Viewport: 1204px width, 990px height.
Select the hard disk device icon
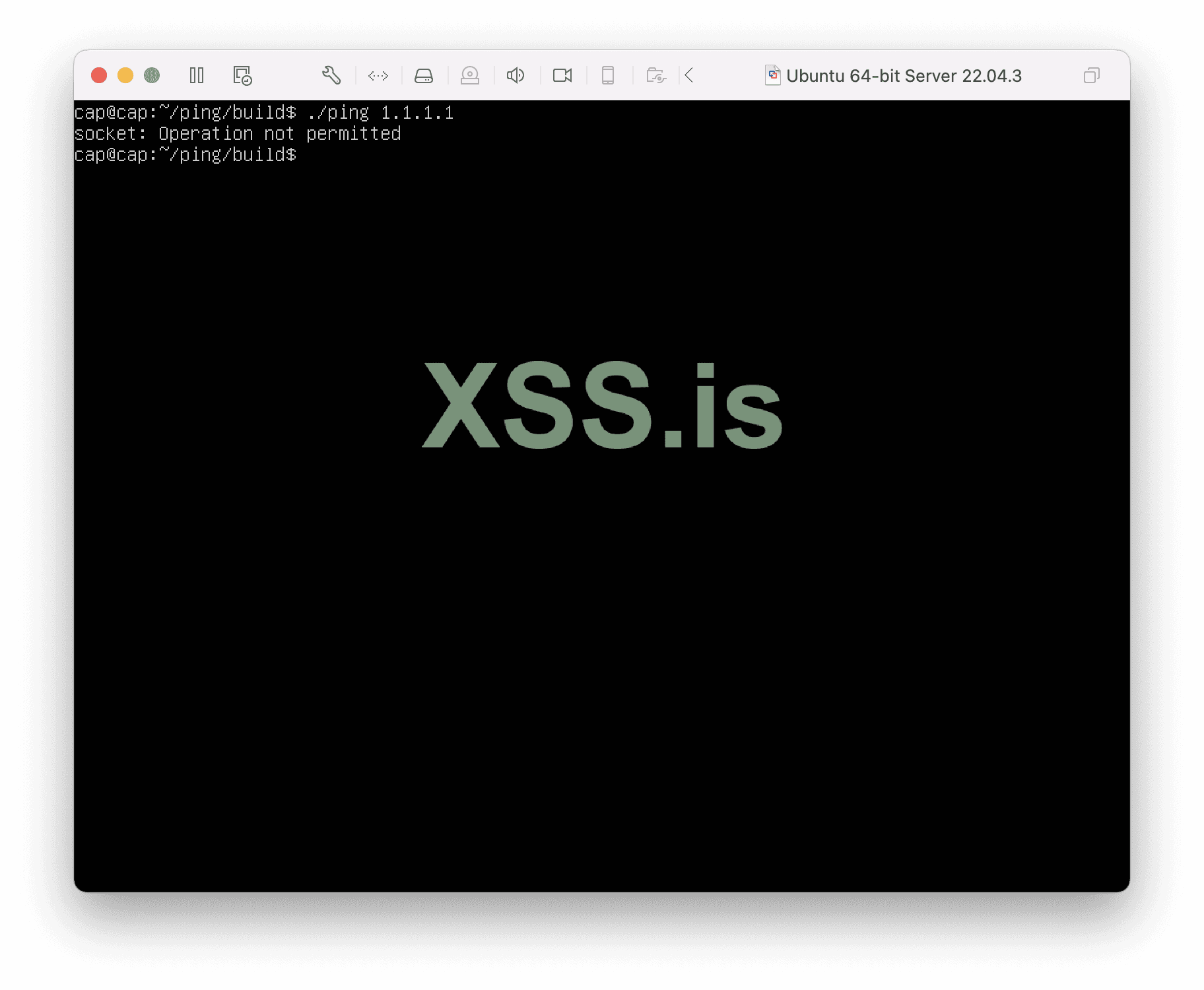tap(424, 75)
